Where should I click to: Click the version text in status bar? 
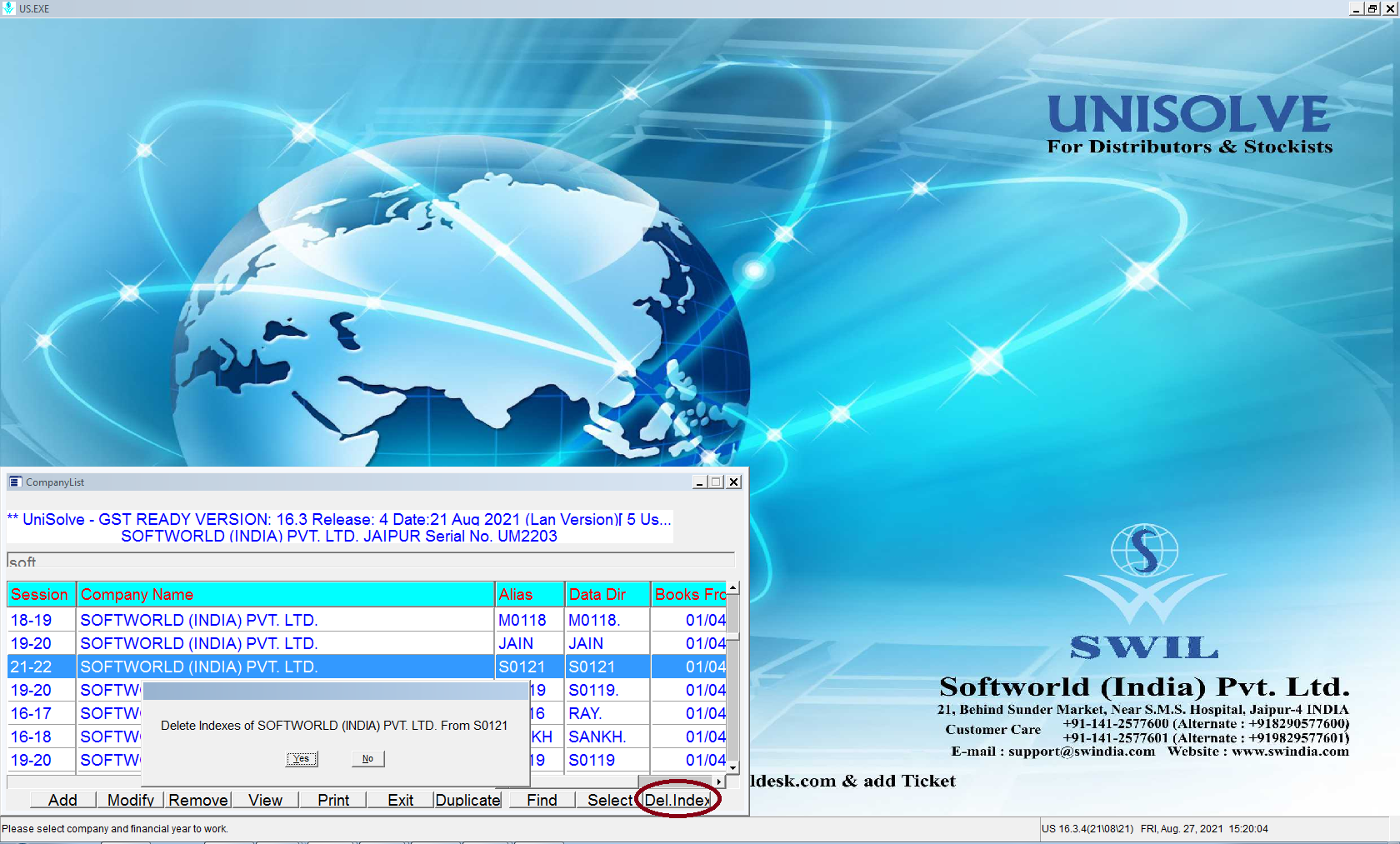[x=1087, y=829]
